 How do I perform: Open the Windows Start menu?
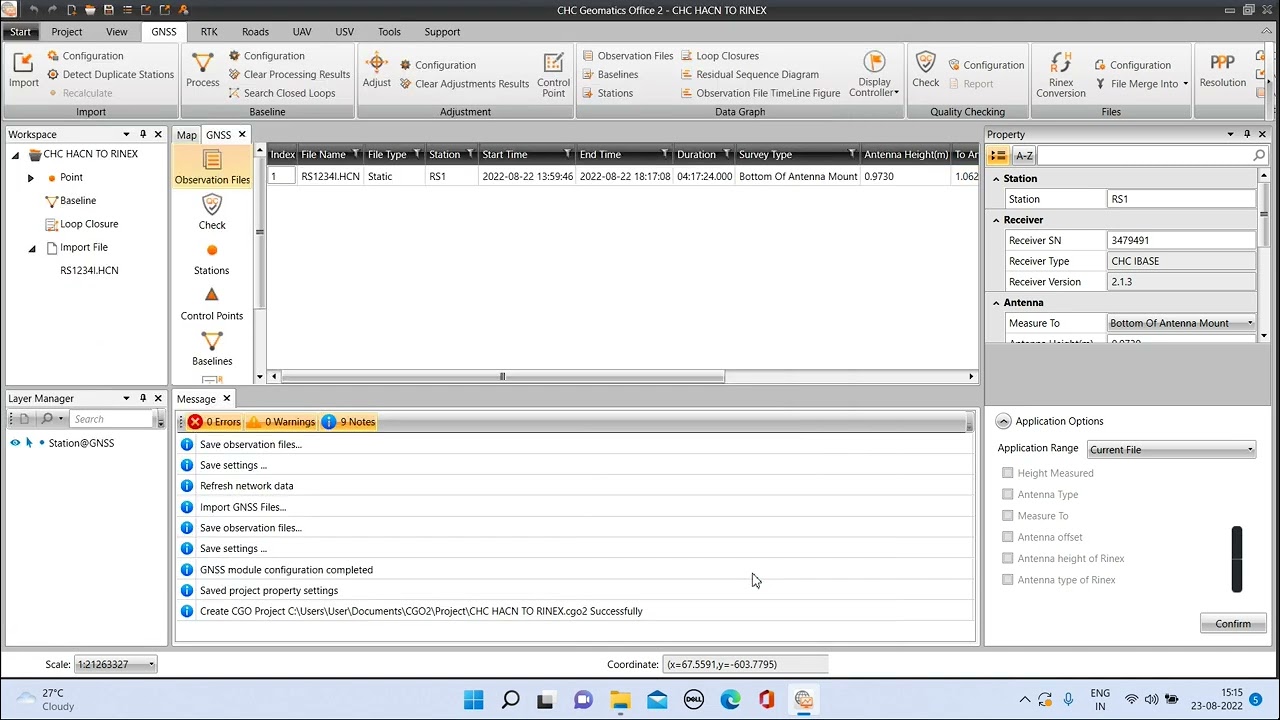coord(474,700)
